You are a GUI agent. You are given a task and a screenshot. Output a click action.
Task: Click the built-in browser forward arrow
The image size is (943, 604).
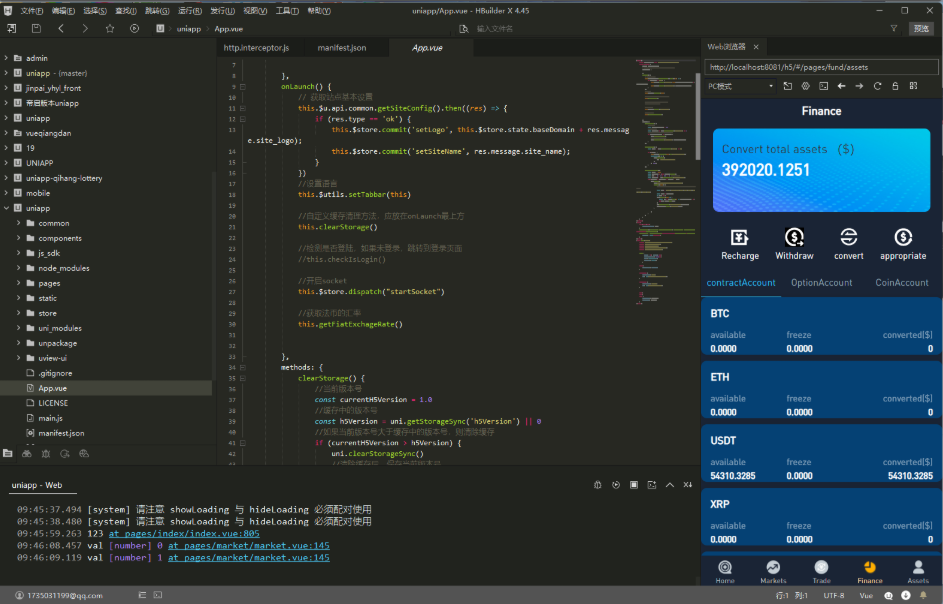tap(859, 86)
